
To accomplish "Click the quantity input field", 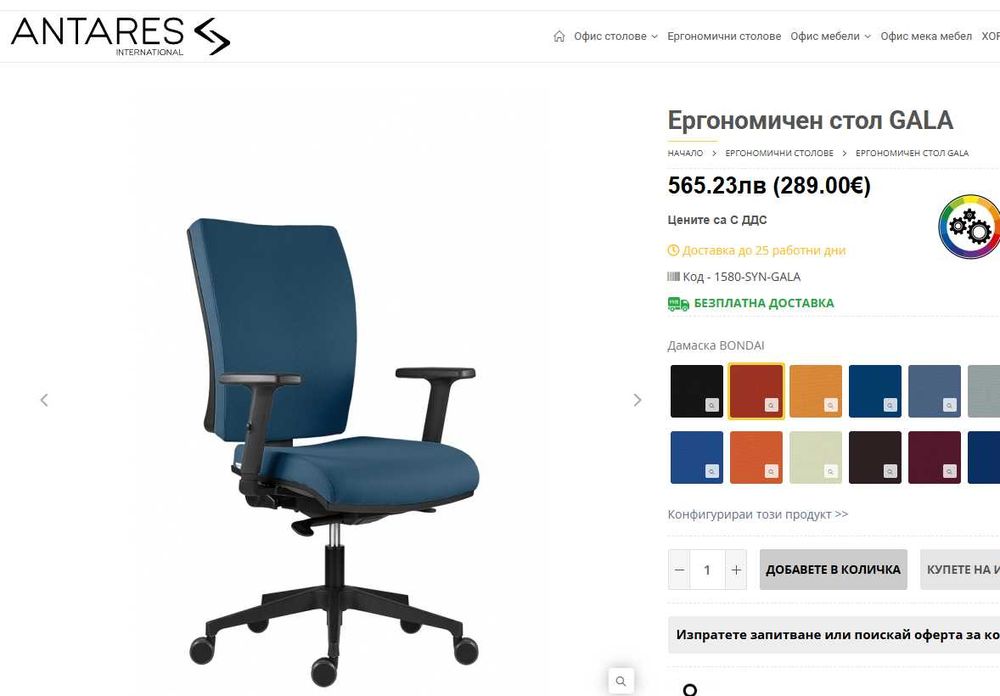I will point(707,570).
